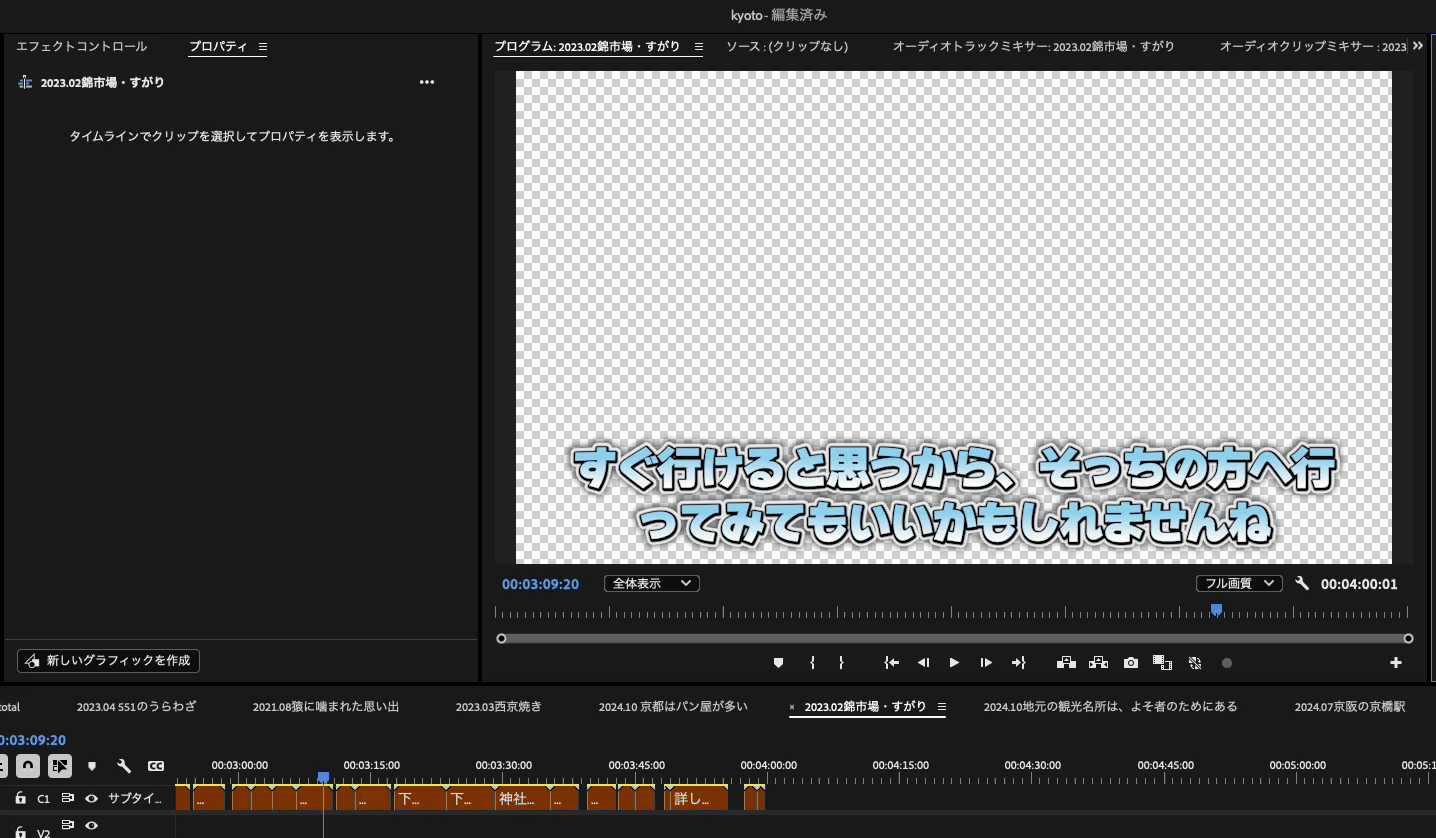
Task: Switch to sequence 2024.07京阪の京橋駅
Action: click(x=1350, y=706)
